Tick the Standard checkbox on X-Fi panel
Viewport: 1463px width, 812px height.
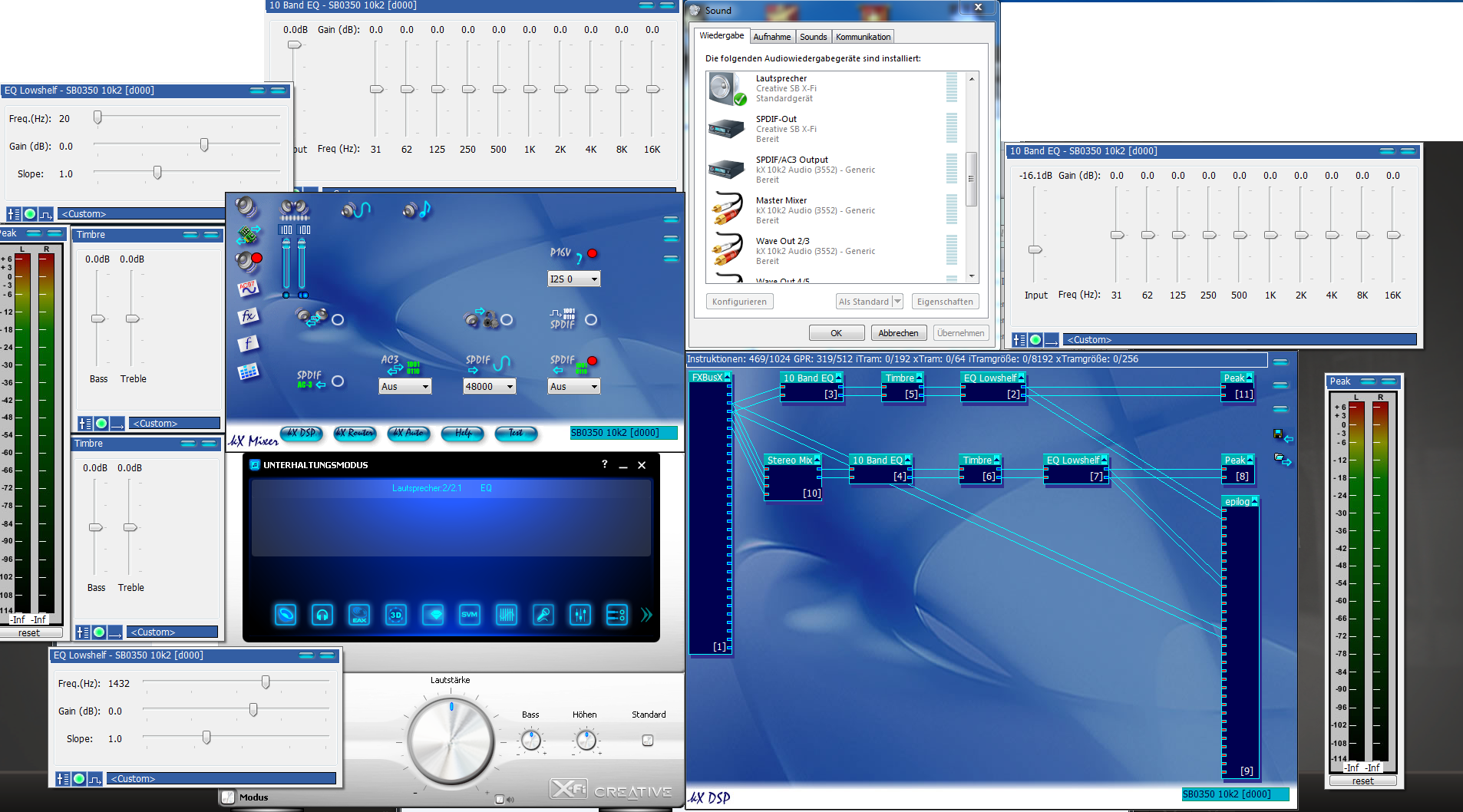tap(648, 741)
